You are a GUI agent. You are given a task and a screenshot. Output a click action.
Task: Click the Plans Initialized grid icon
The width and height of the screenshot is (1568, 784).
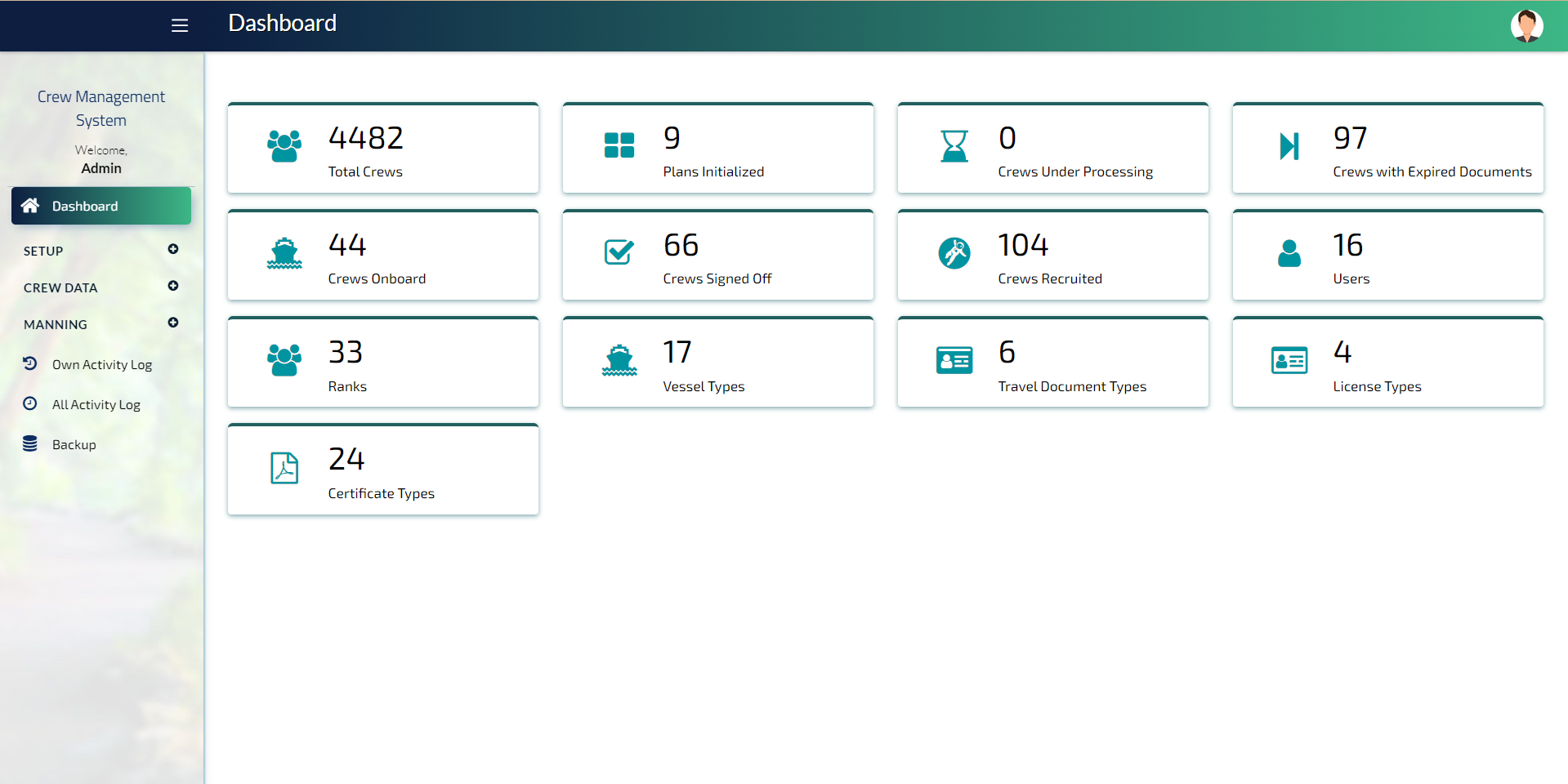pyautogui.click(x=619, y=146)
